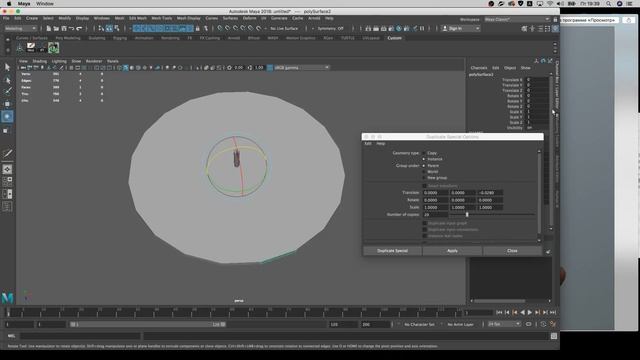The image size is (640, 360).
Task: Click the Number of copies input field
Action: pyautogui.click(x=435, y=215)
